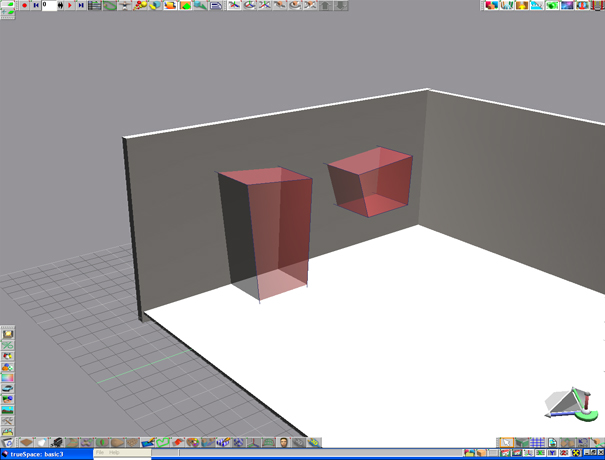Click the first icon in top-right toolbar
This screenshot has width=605, height=460.
(490, 5)
